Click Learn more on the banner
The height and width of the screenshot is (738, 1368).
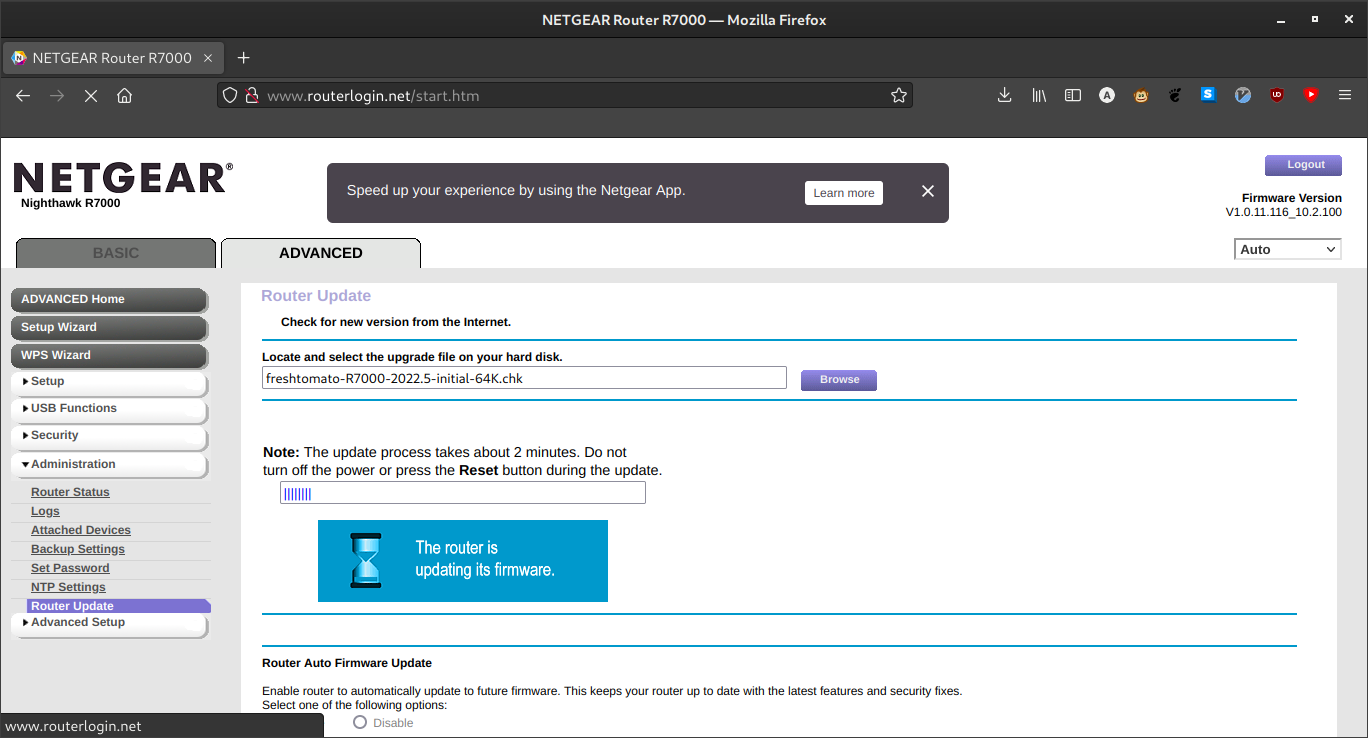tap(844, 193)
